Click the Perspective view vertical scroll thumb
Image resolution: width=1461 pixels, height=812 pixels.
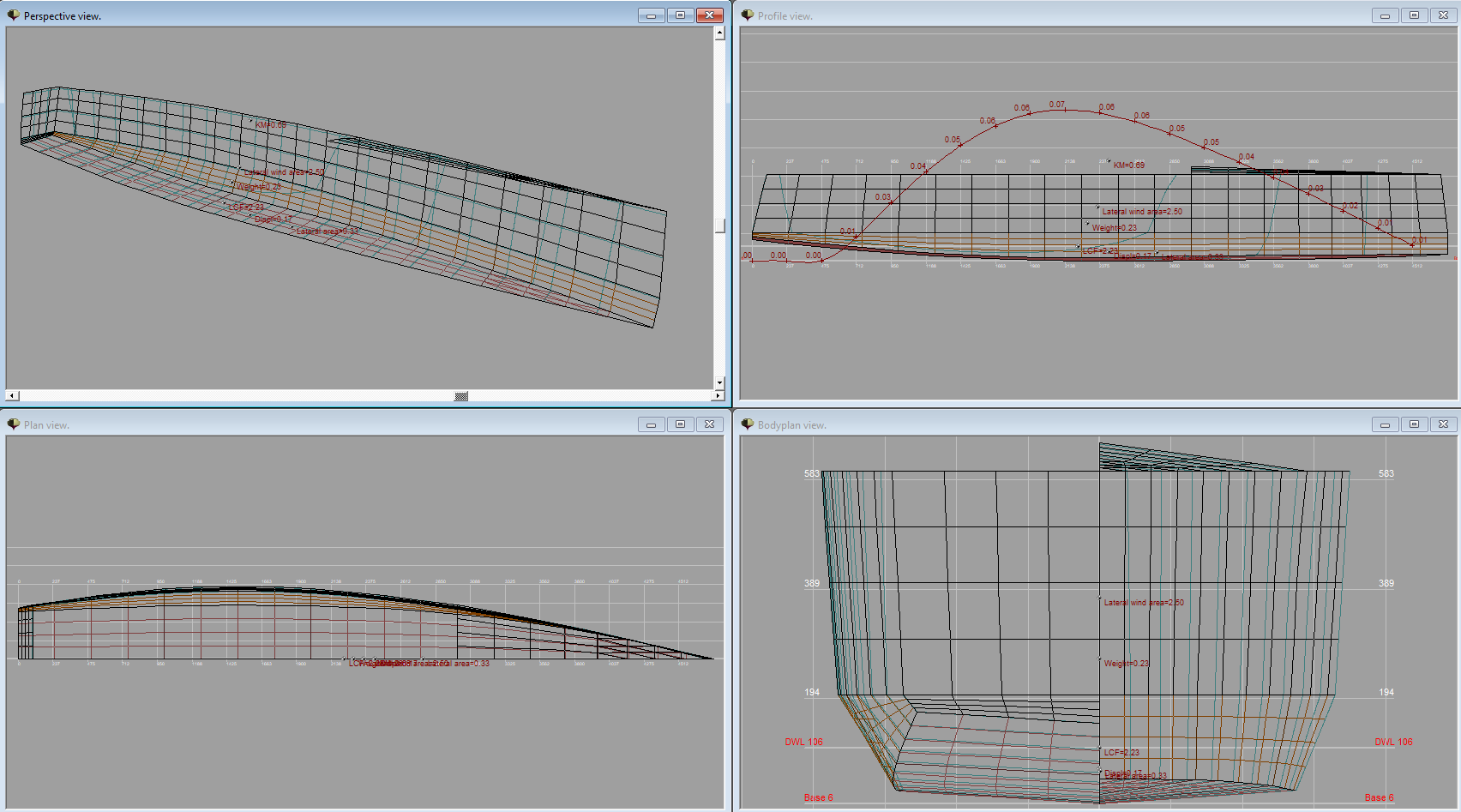click(x=719, y=226)
